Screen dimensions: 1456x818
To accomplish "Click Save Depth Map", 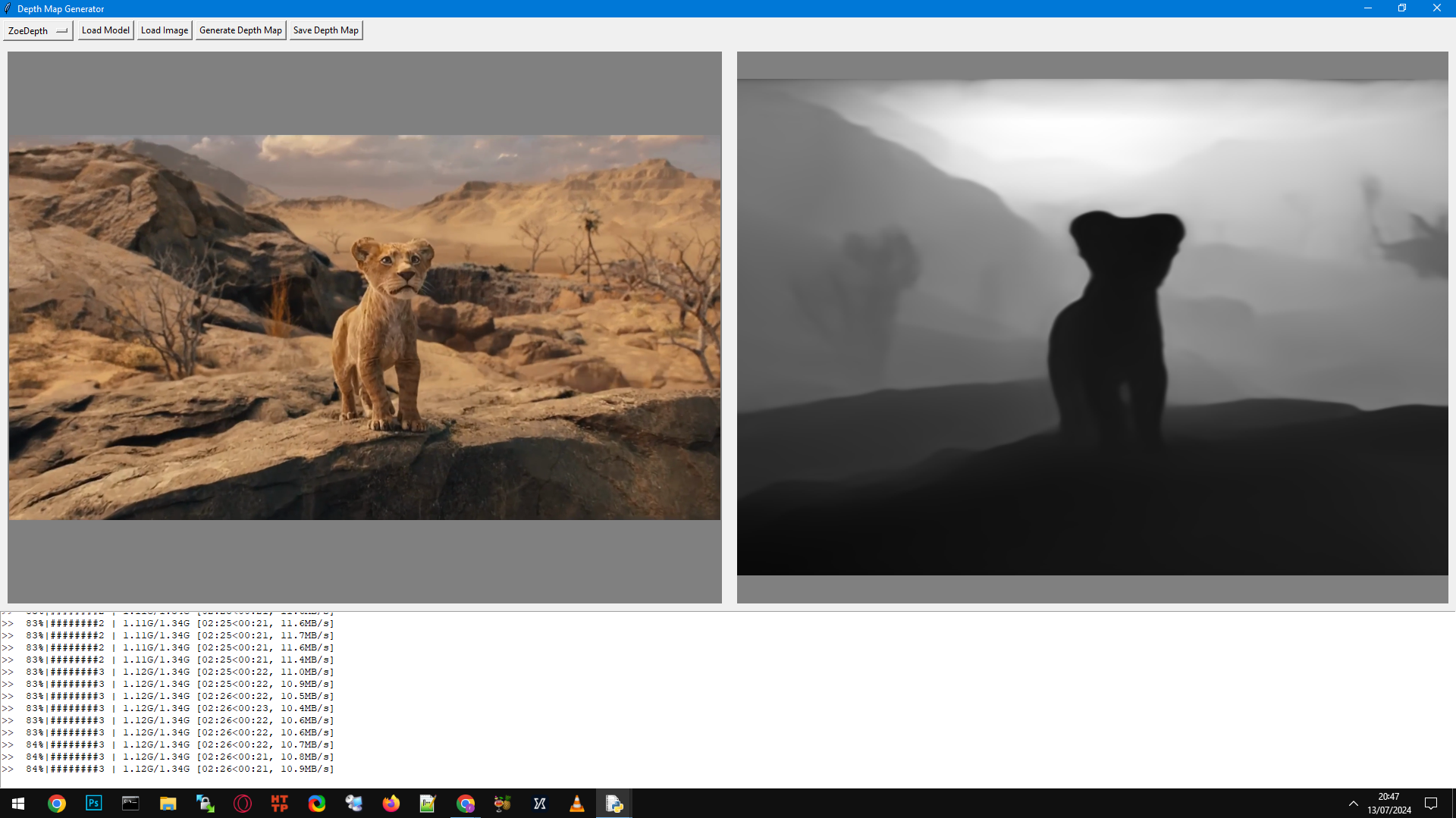I will pyautogui.click(x=326, y=30).
